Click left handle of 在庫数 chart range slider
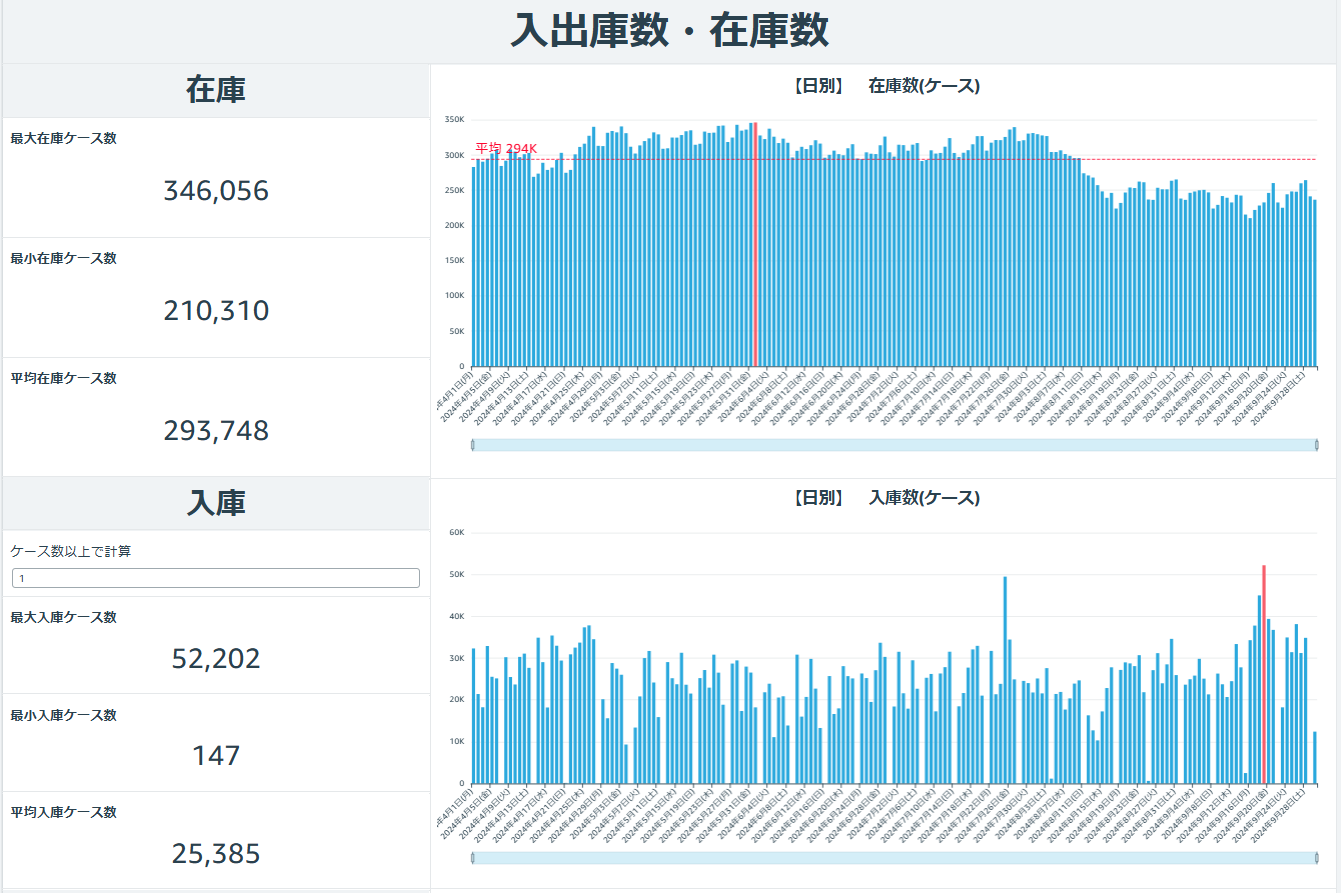1341x893 pixels. [x=472, y=445]
